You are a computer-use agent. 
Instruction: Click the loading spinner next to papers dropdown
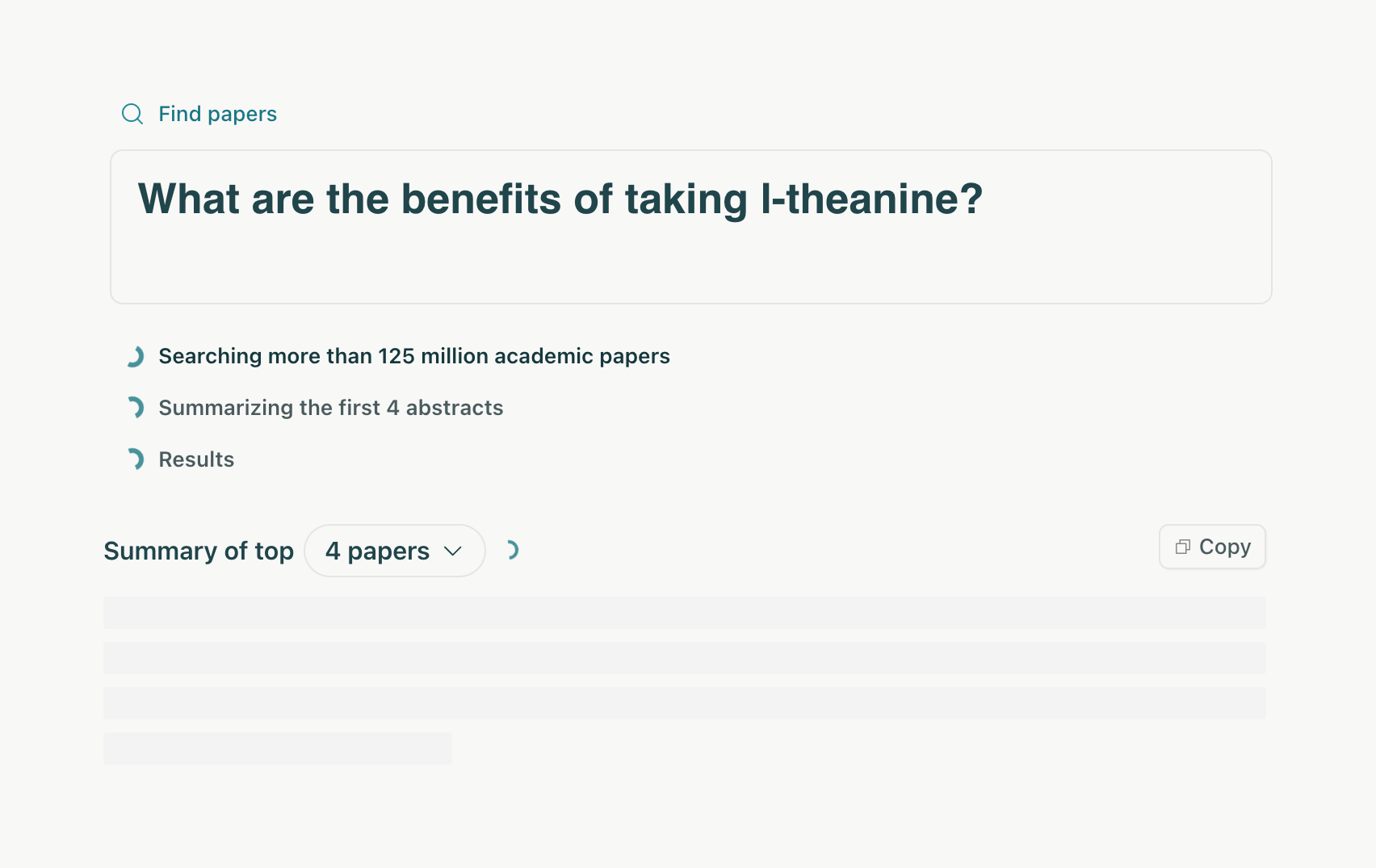[510, 551]
